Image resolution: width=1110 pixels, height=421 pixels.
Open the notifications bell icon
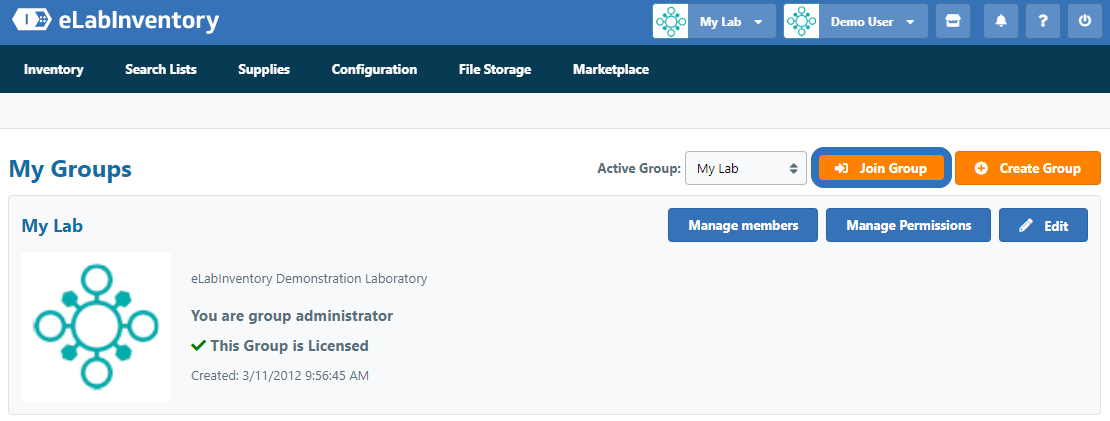tap(1001, 22)
